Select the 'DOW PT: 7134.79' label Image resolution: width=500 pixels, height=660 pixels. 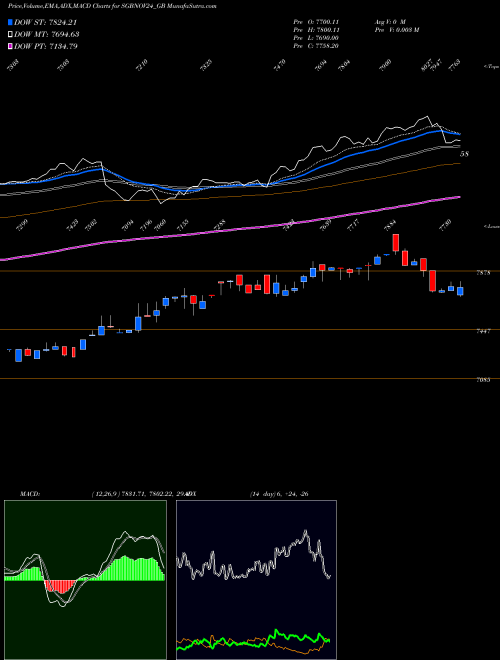pos(45,46)
